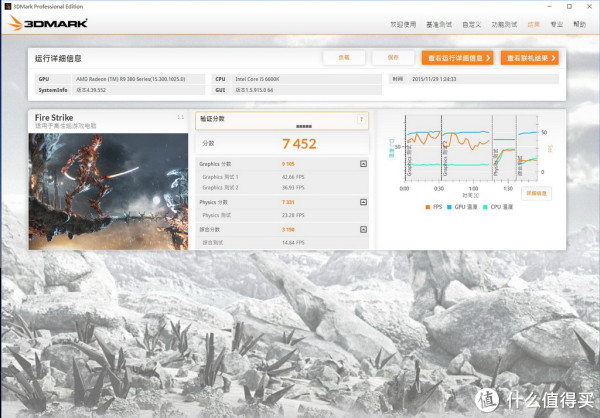The image size is (600, 418).
Task: Collapse the Physics 分数 section
Action: tap(363, 202)
